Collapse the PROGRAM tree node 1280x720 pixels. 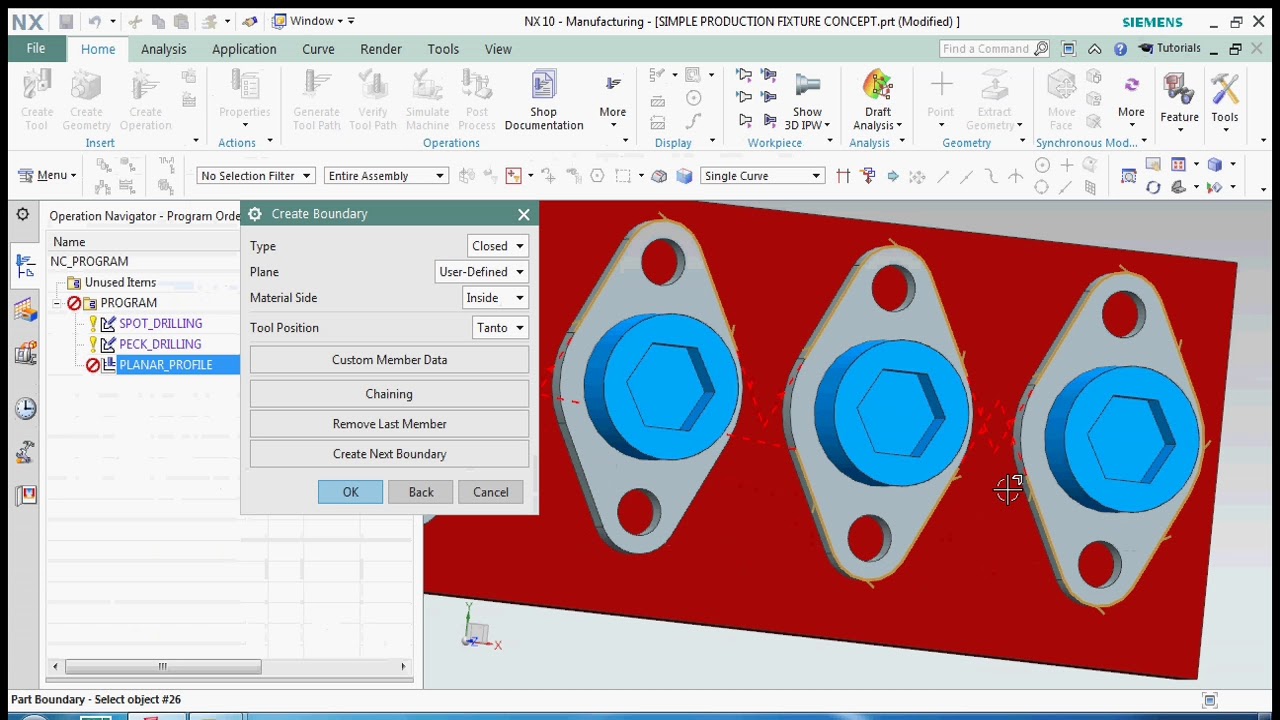[x=58, y=303]
